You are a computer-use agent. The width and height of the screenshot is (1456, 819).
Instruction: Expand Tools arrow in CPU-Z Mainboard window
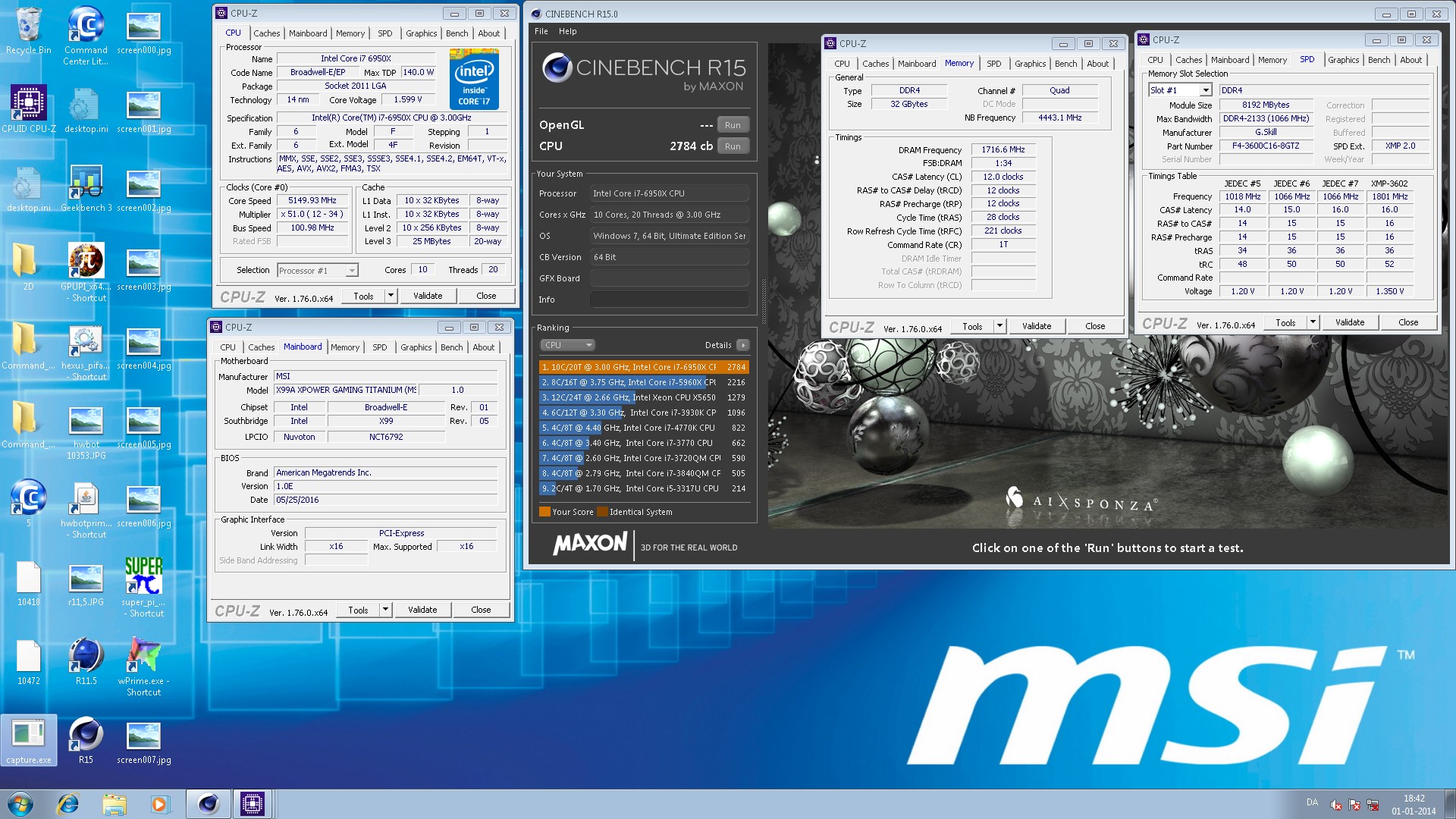(385, 610)
